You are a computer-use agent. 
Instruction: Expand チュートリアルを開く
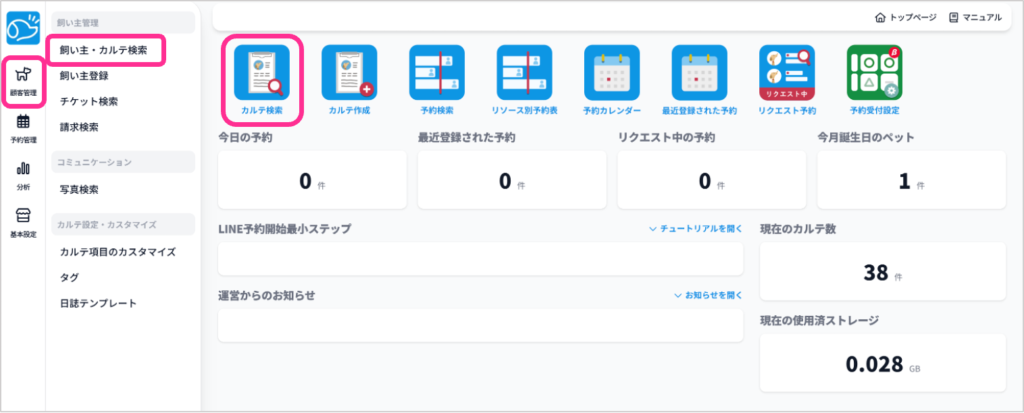tap(695, 229)
